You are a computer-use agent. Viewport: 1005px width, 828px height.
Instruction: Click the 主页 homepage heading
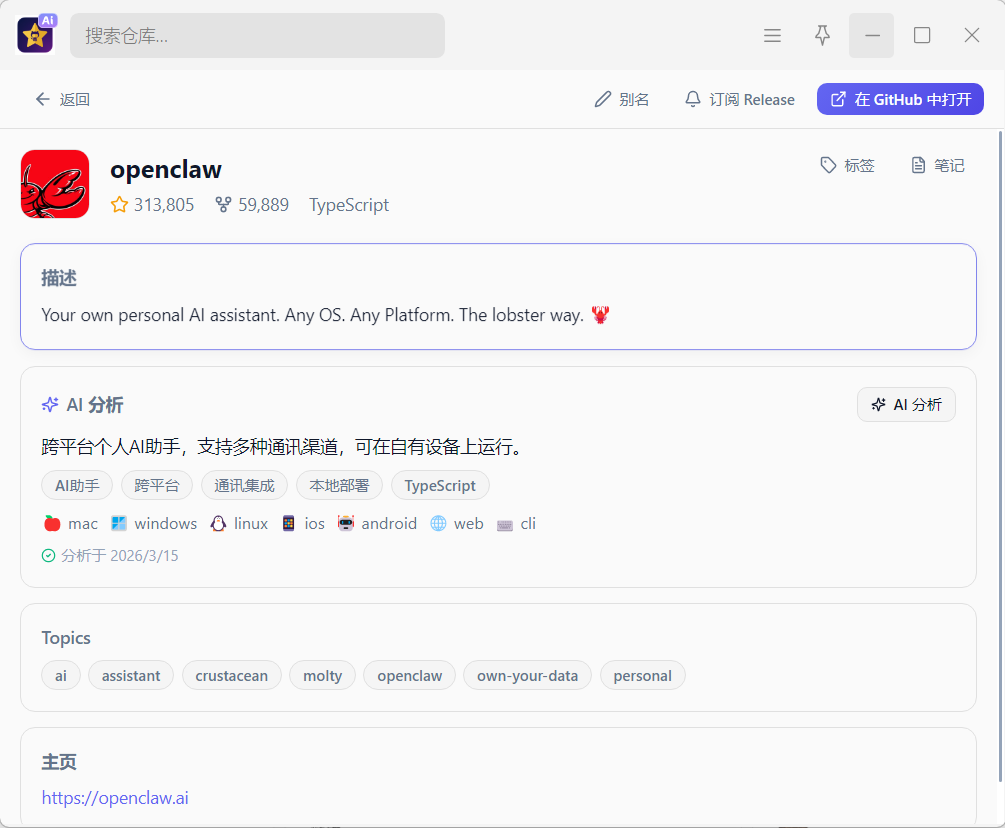pyautogui.click(x=59, y=761)
